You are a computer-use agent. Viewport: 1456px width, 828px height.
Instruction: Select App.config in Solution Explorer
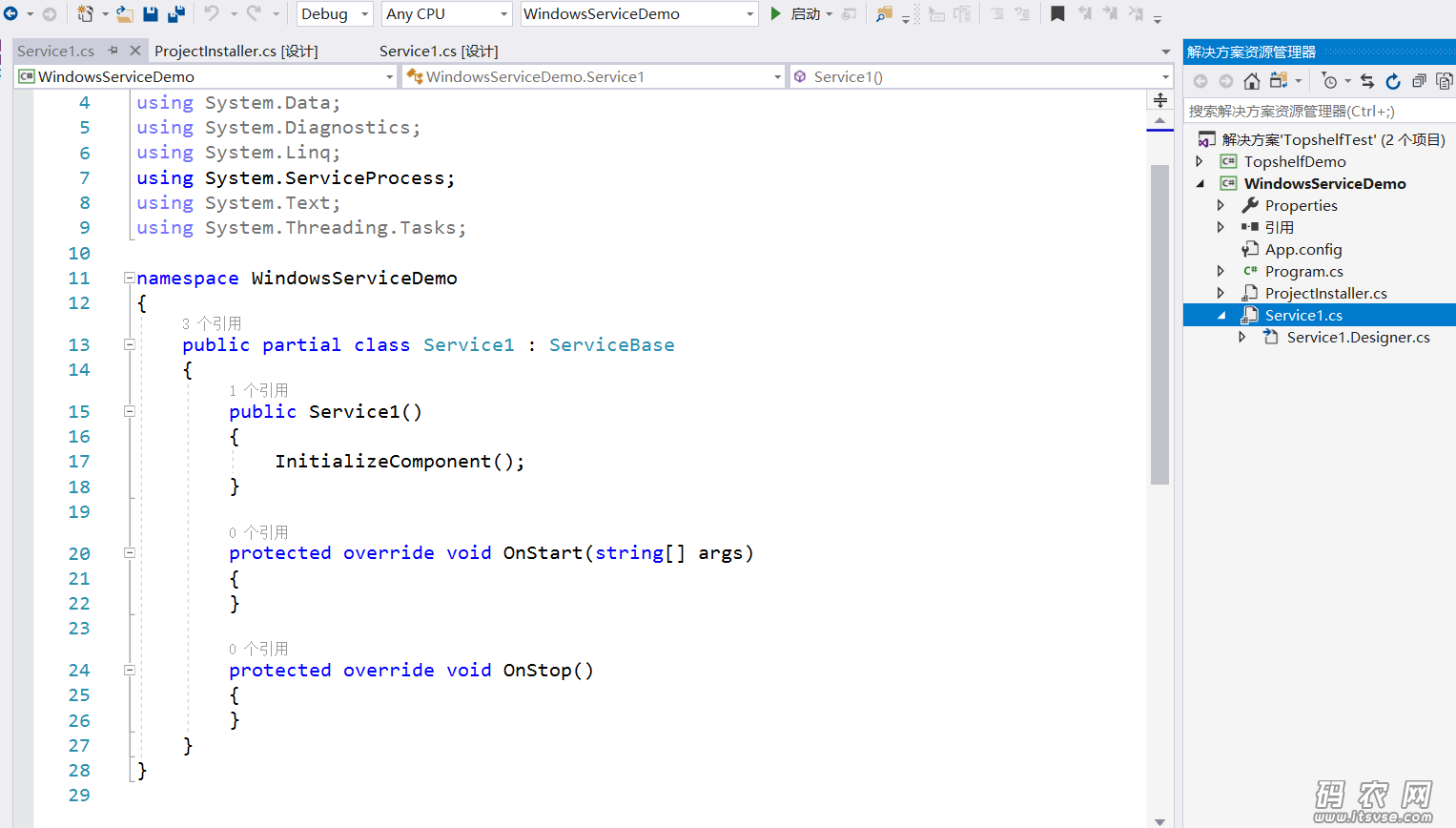point(1303,249)
